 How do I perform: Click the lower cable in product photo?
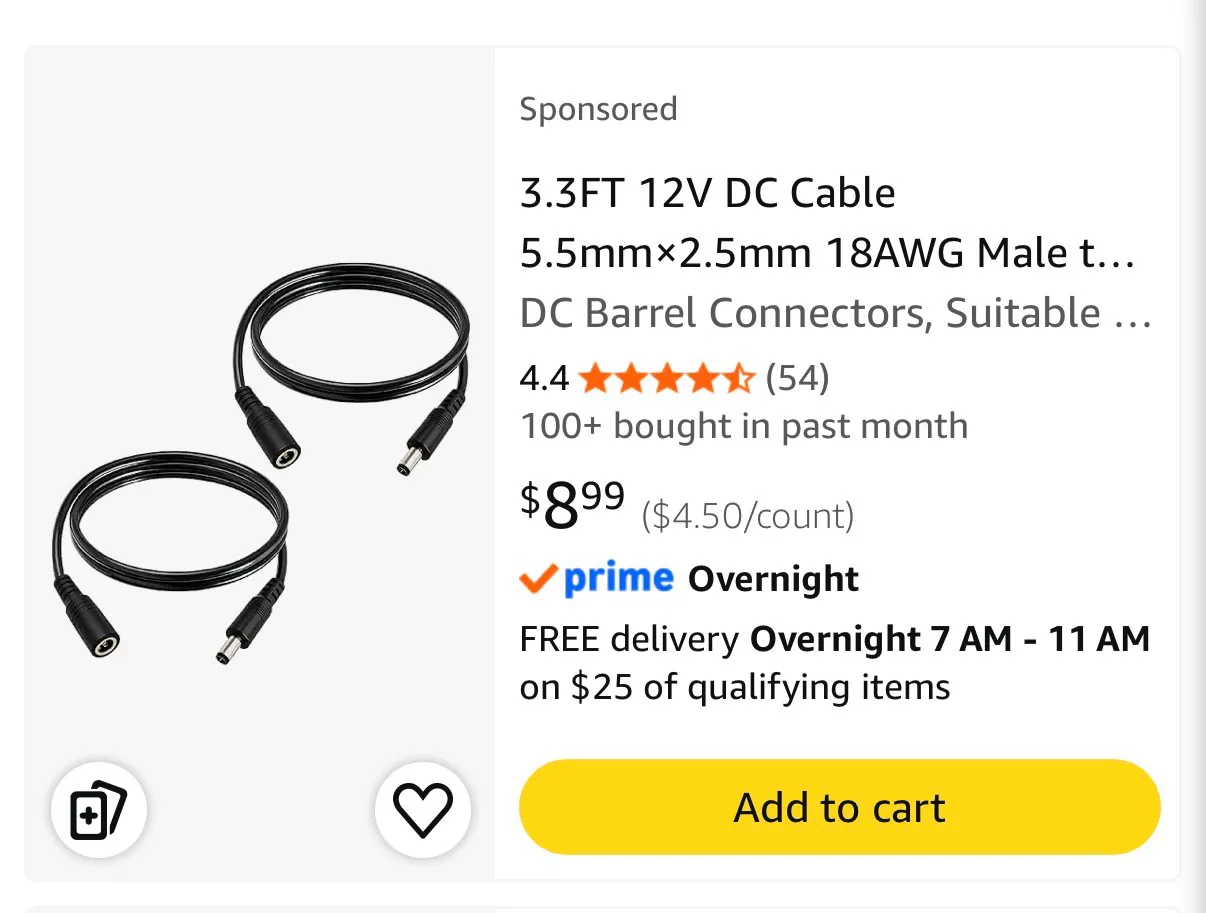pyautogui.click(x=170, y=556)
